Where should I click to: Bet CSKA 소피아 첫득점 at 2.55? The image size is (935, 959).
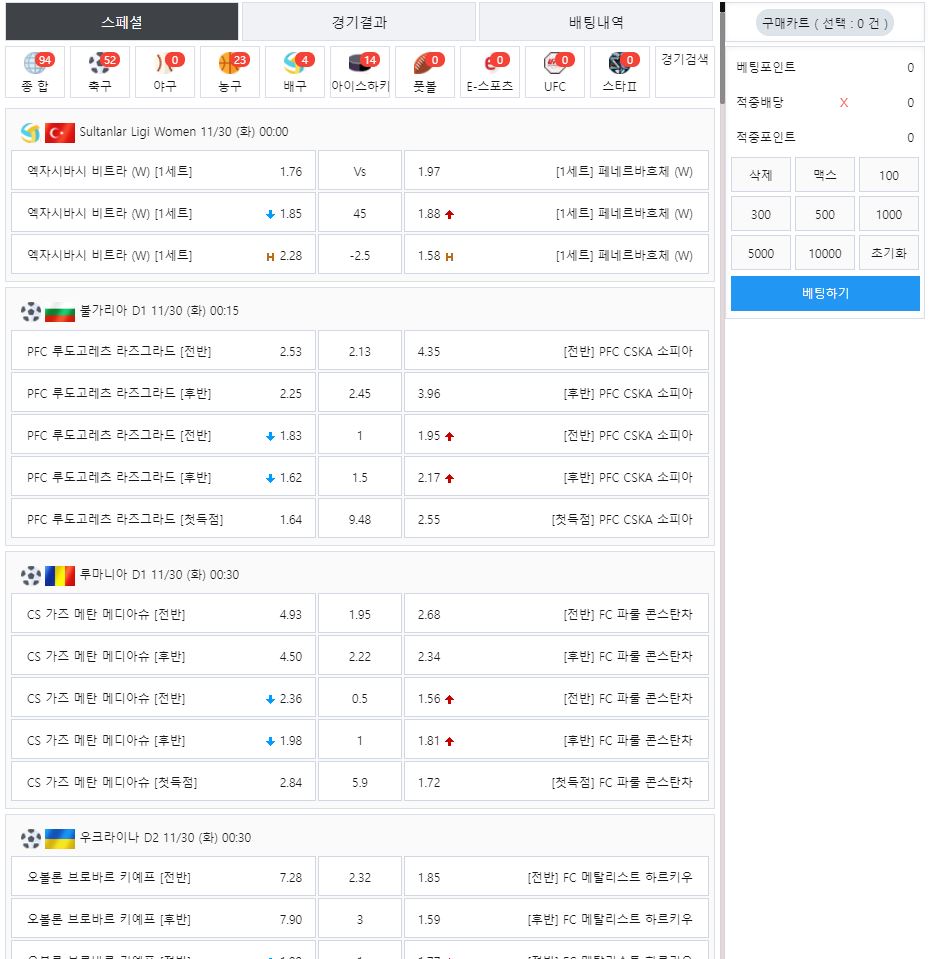(556, 519)
